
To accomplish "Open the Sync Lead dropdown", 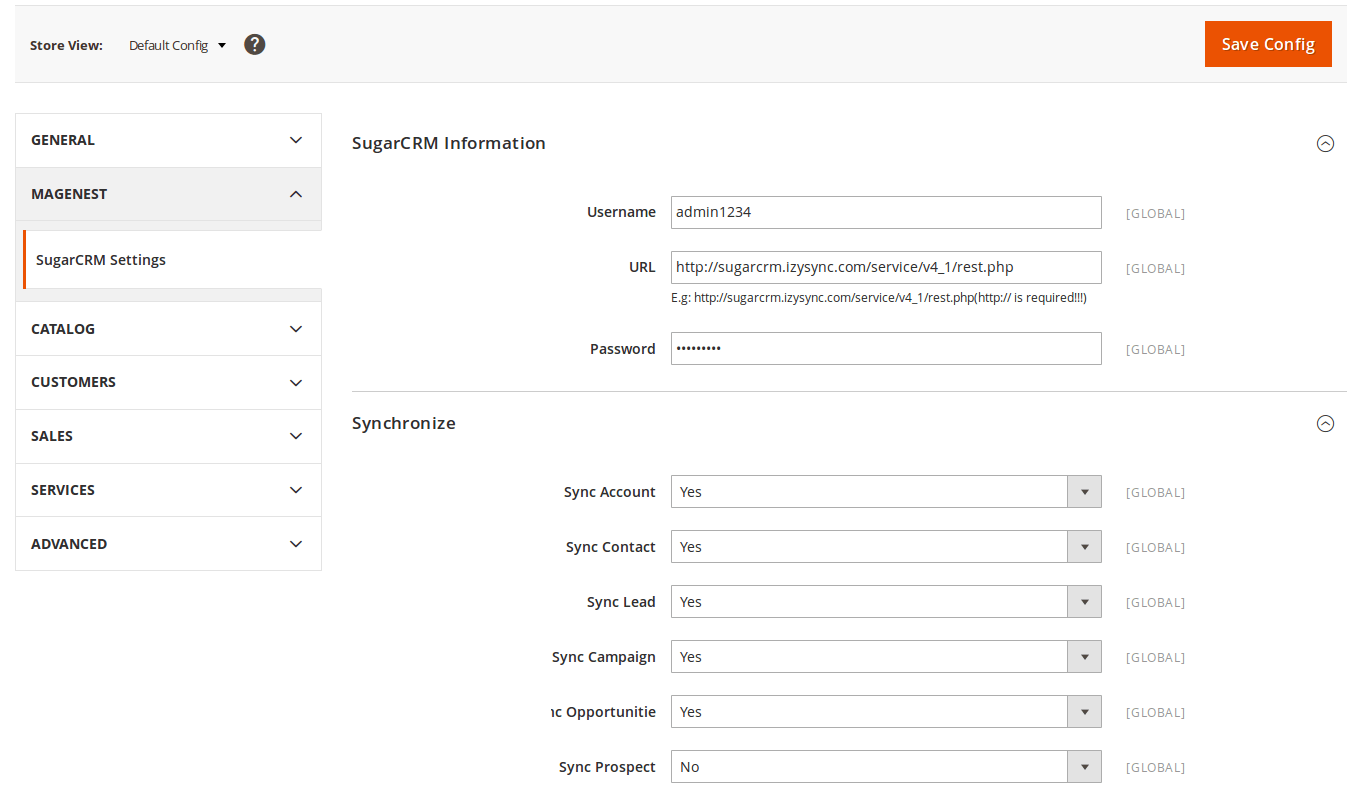I will 886,602.
